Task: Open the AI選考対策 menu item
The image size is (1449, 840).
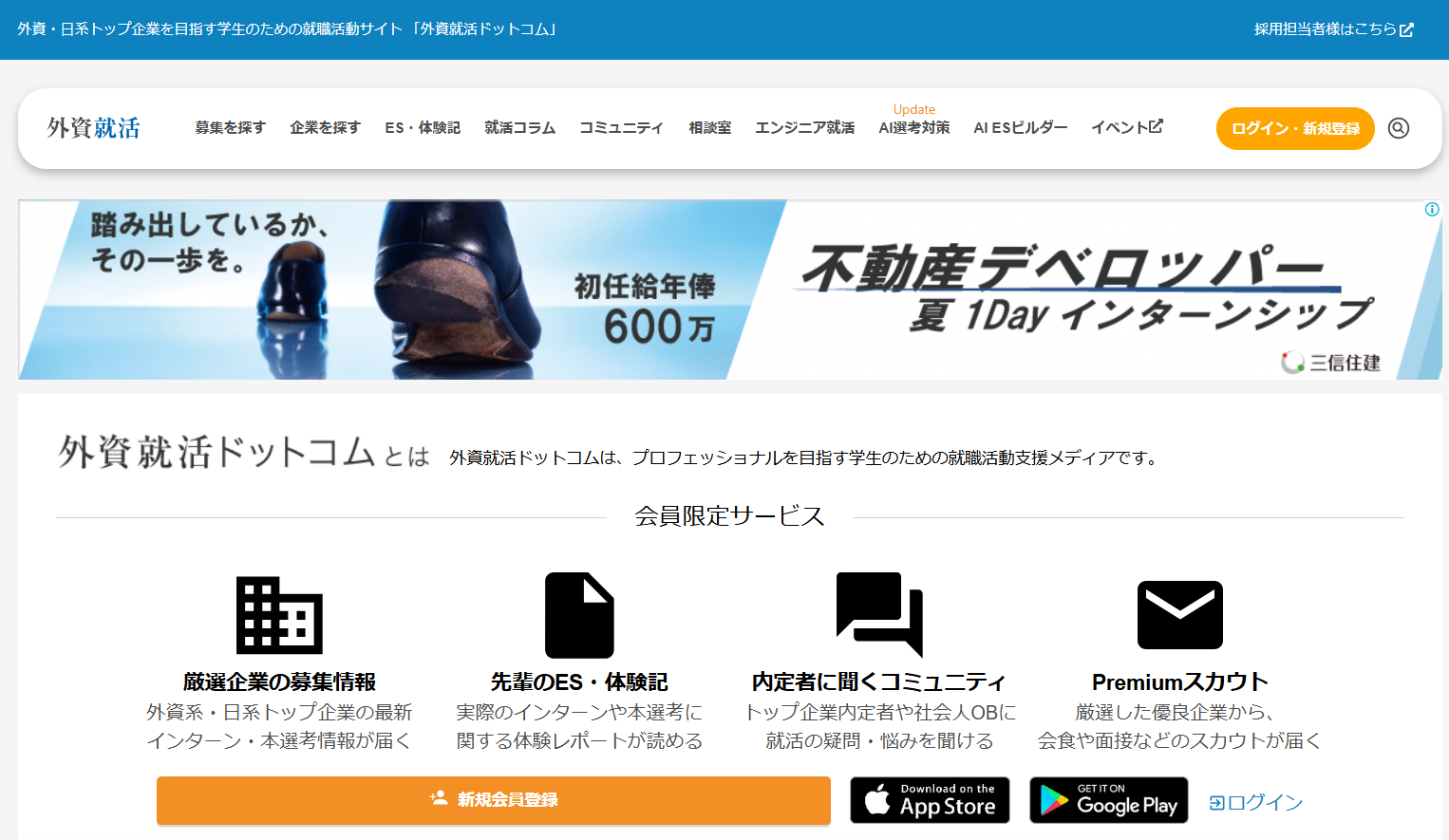Action: coord(913,128)
